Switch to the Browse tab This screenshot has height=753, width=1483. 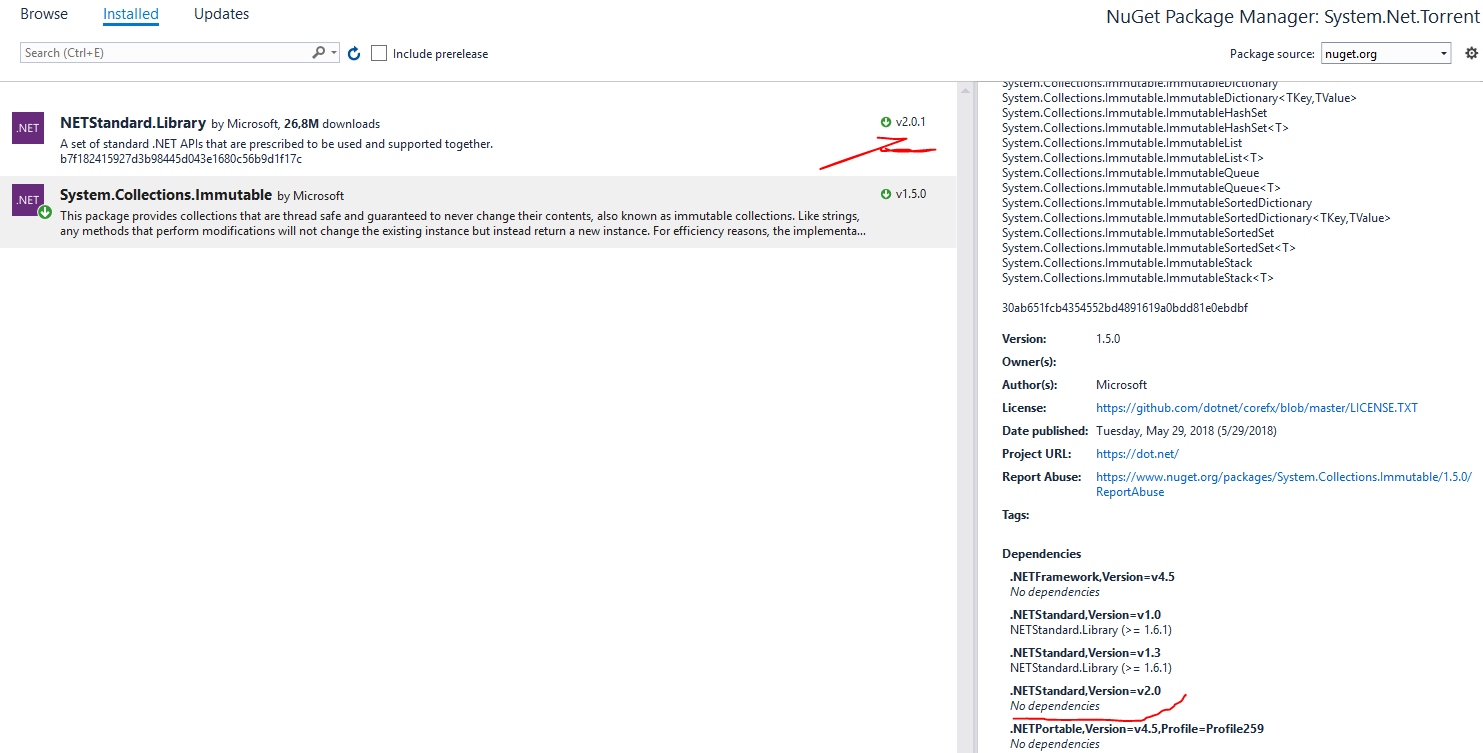(x=44, y=14)
